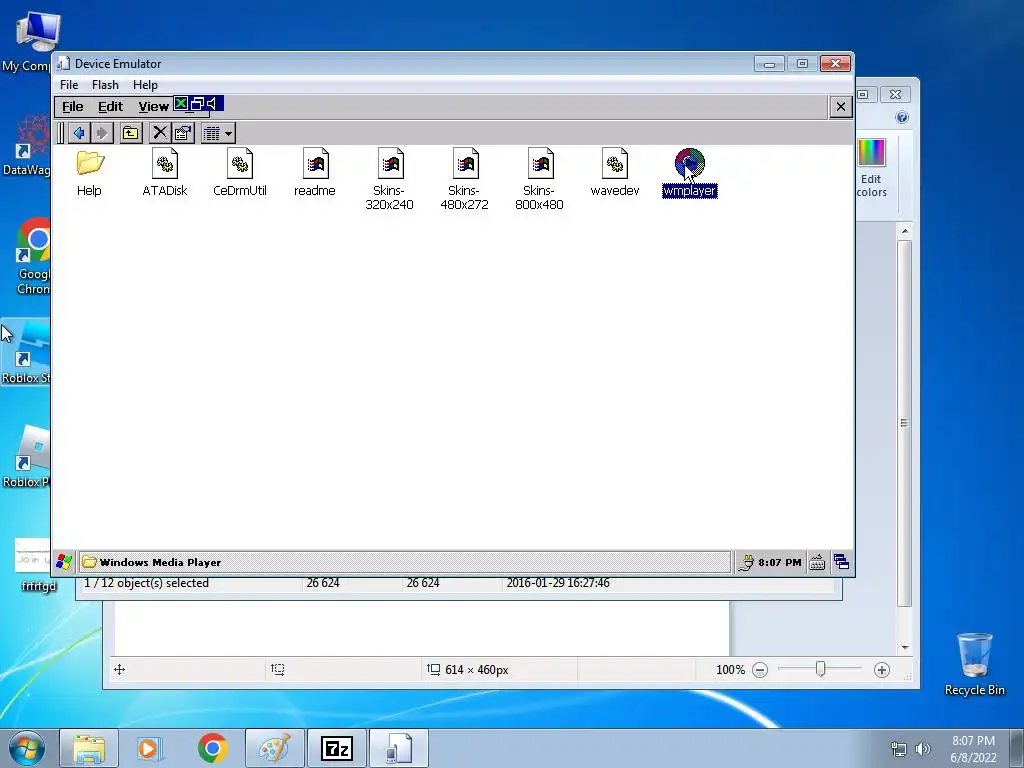
Task: Select the Skins-800x480 file
Action: (x=539, y=179)
